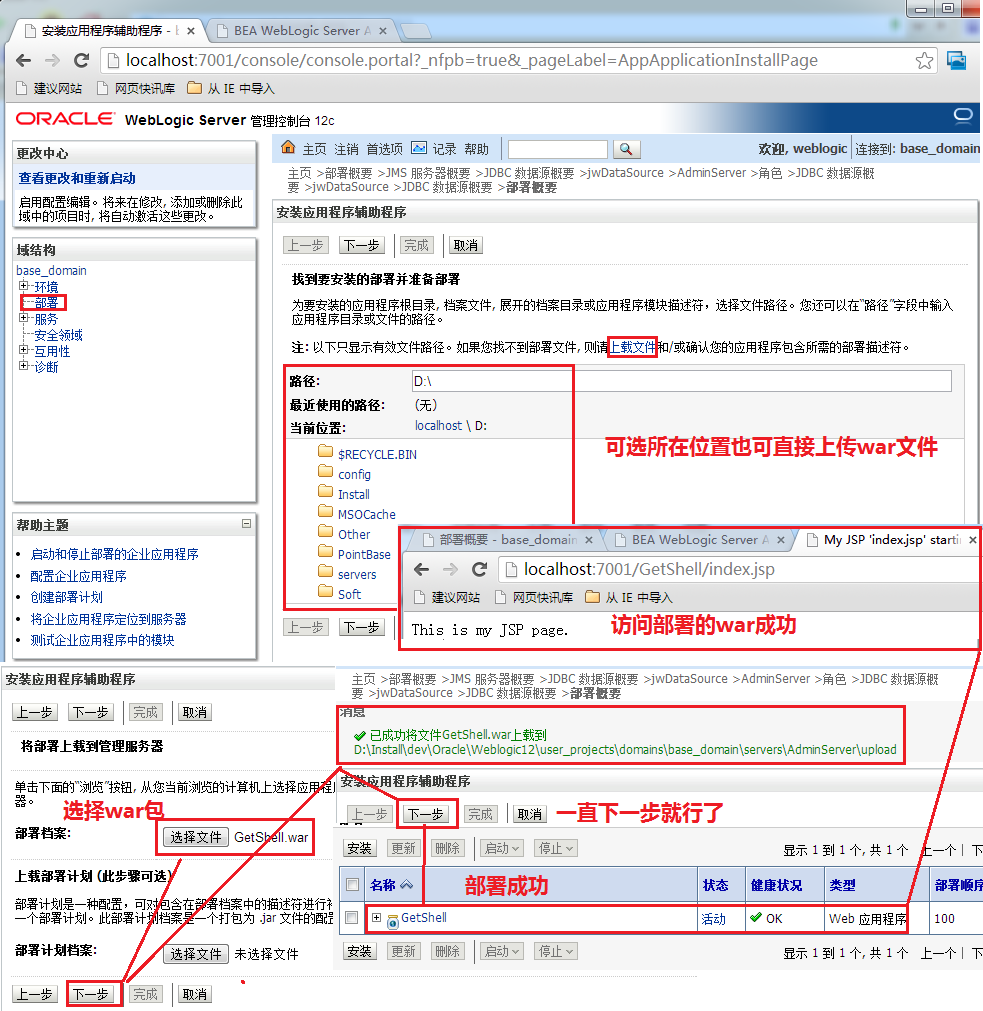Open the servers folder icon
Viewport: 983px width, 1011px height.
pos(326,571)
